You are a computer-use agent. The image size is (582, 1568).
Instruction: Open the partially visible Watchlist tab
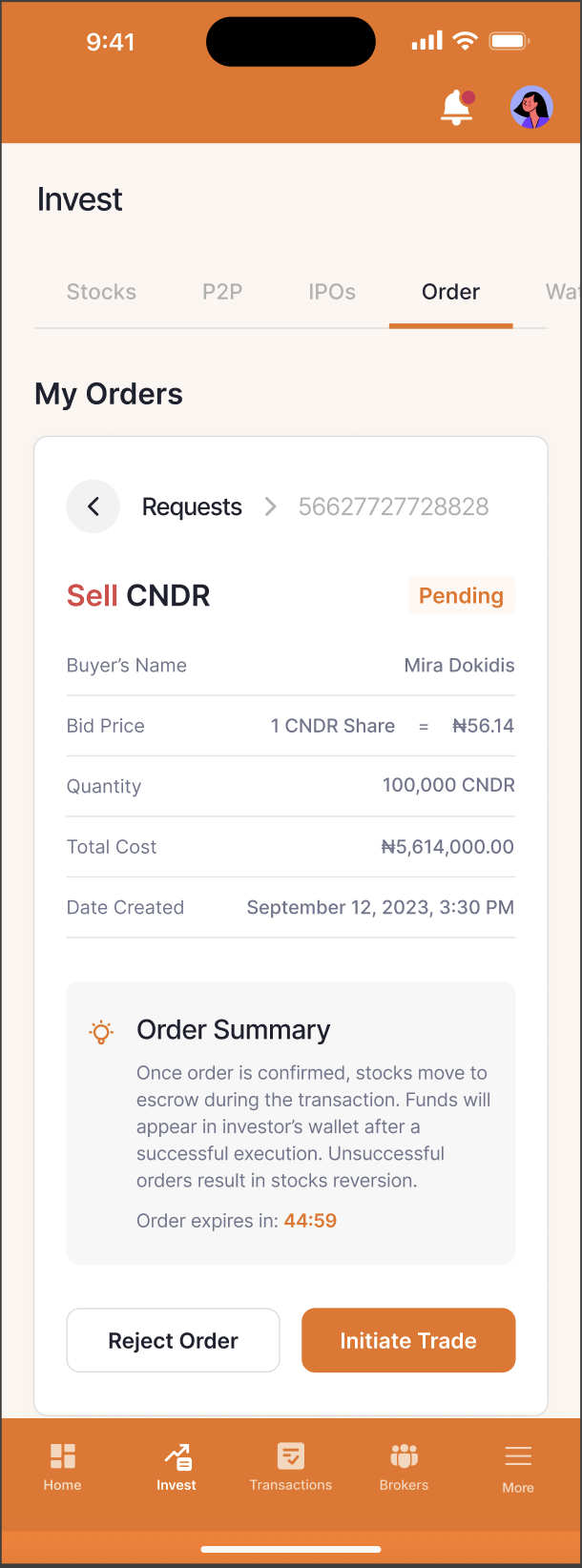tap(563, 292)
